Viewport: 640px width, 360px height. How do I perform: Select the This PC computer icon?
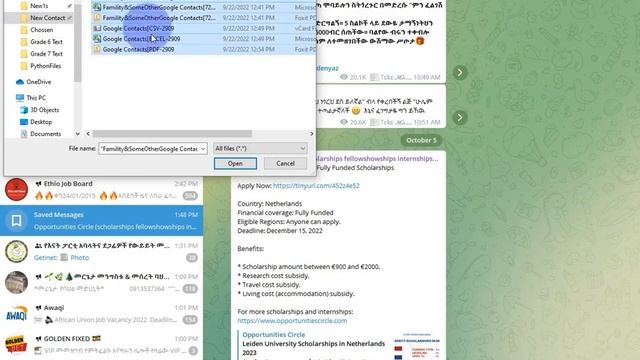coord(20,98)
